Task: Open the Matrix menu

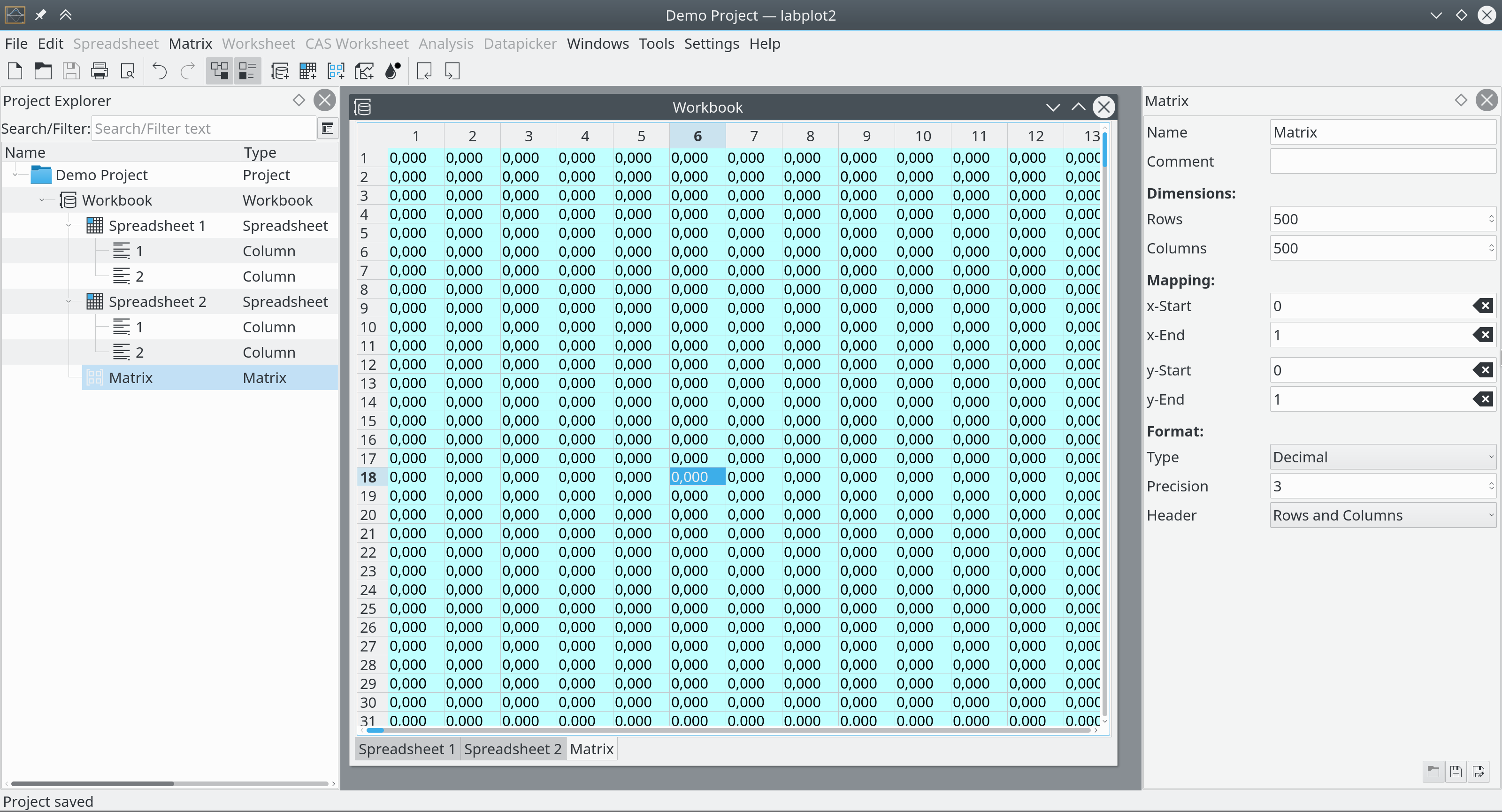Action: pos(190,44)
